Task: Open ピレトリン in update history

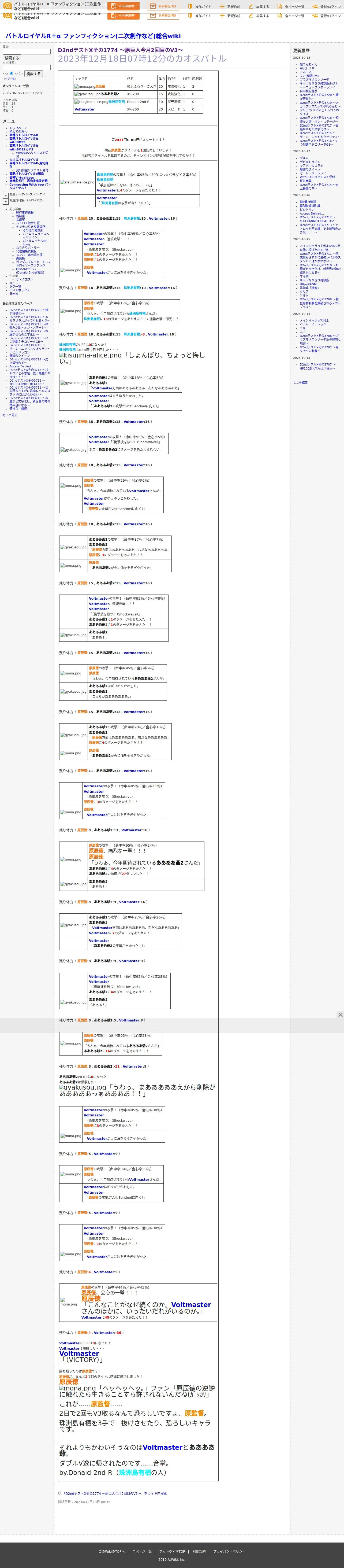Action: coord(307,209)
